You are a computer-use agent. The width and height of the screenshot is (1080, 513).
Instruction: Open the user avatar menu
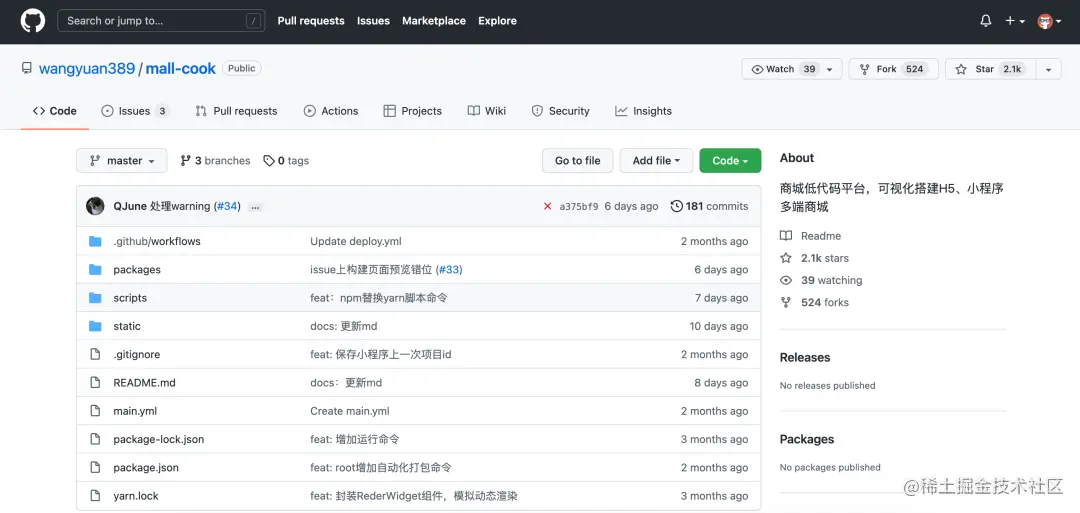pyautogui.click(x=1049, y=21)
